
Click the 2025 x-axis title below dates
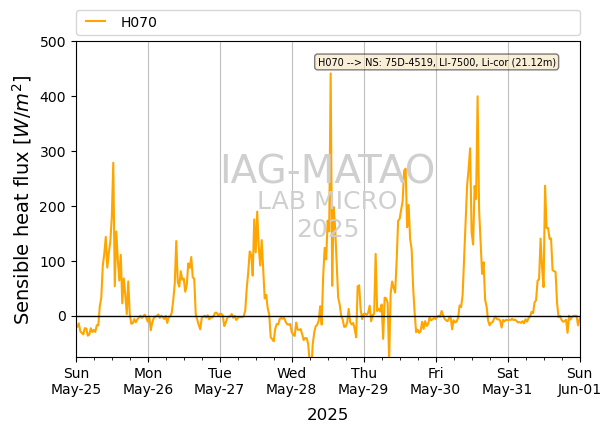(327, 415)
